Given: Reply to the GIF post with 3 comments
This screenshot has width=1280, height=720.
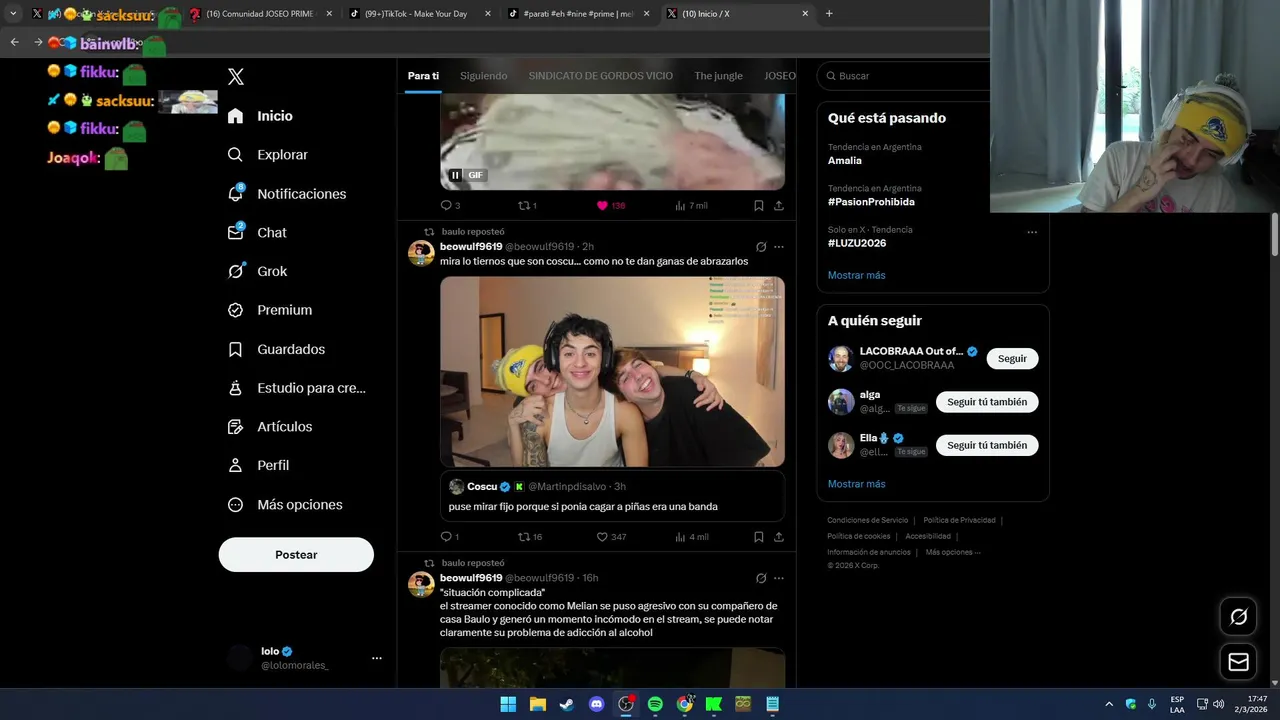Looking at the screenshot, I should [x=450, y=205].
